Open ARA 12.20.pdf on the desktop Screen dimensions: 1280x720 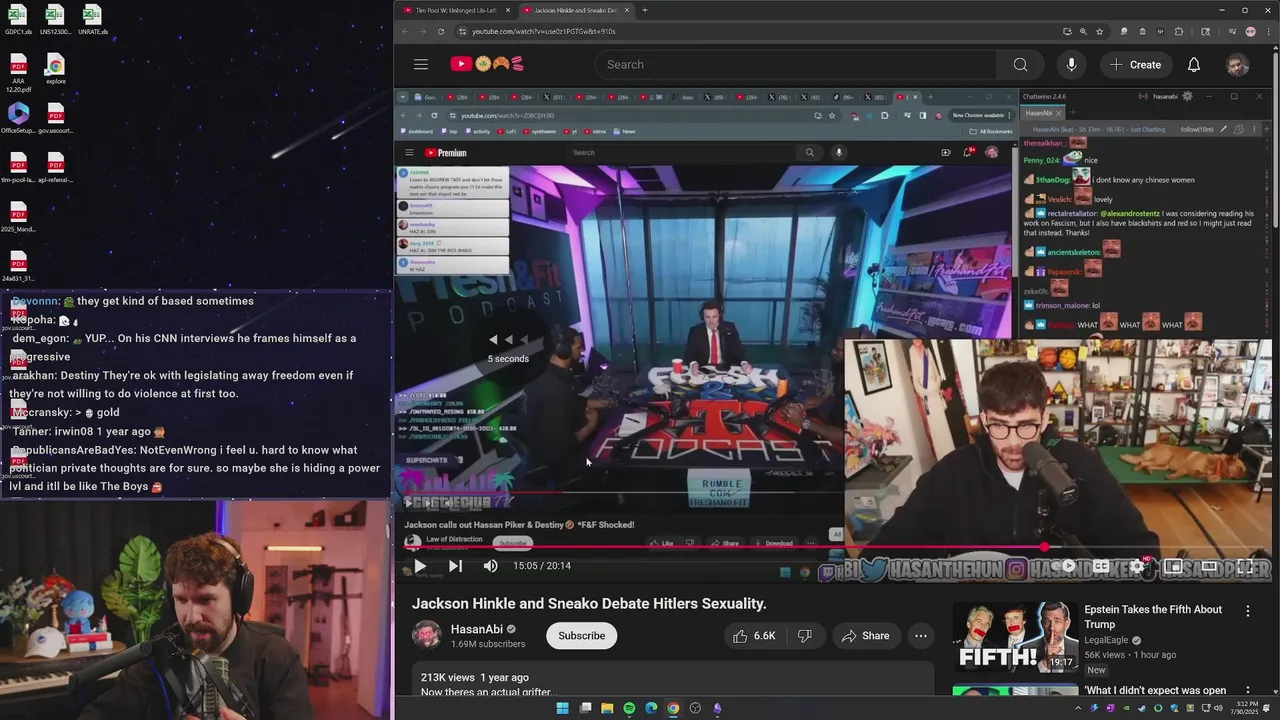[x=18, y=74]
